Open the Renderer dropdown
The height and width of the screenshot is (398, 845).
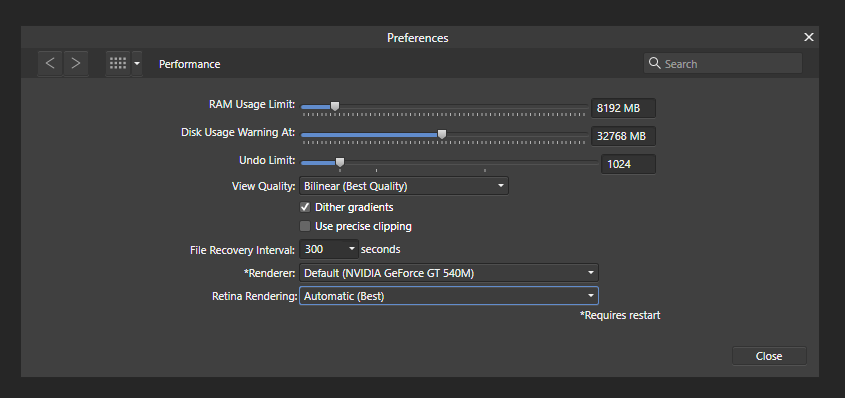click(448, 273)
